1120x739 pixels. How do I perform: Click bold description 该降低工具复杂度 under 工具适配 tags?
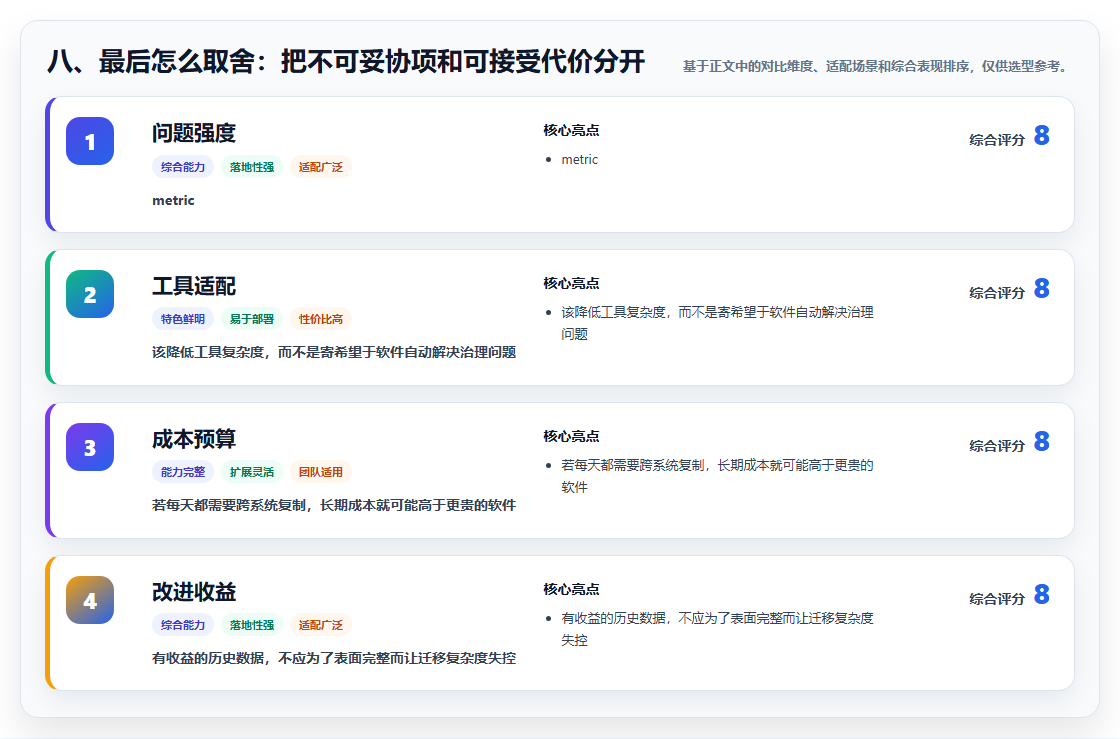pos(334,352)
